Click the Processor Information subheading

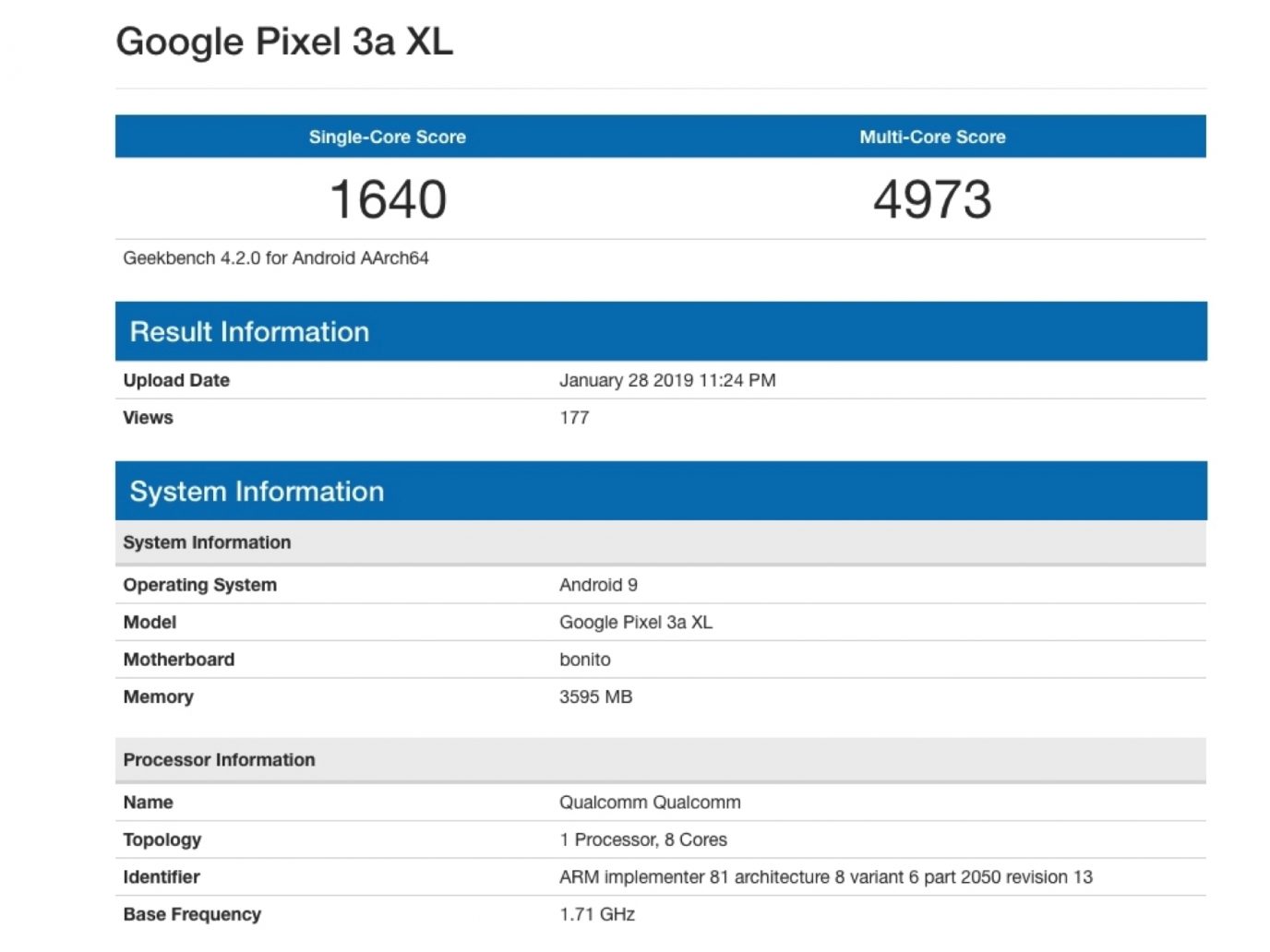pyautogui.click(x=219, y=760)
